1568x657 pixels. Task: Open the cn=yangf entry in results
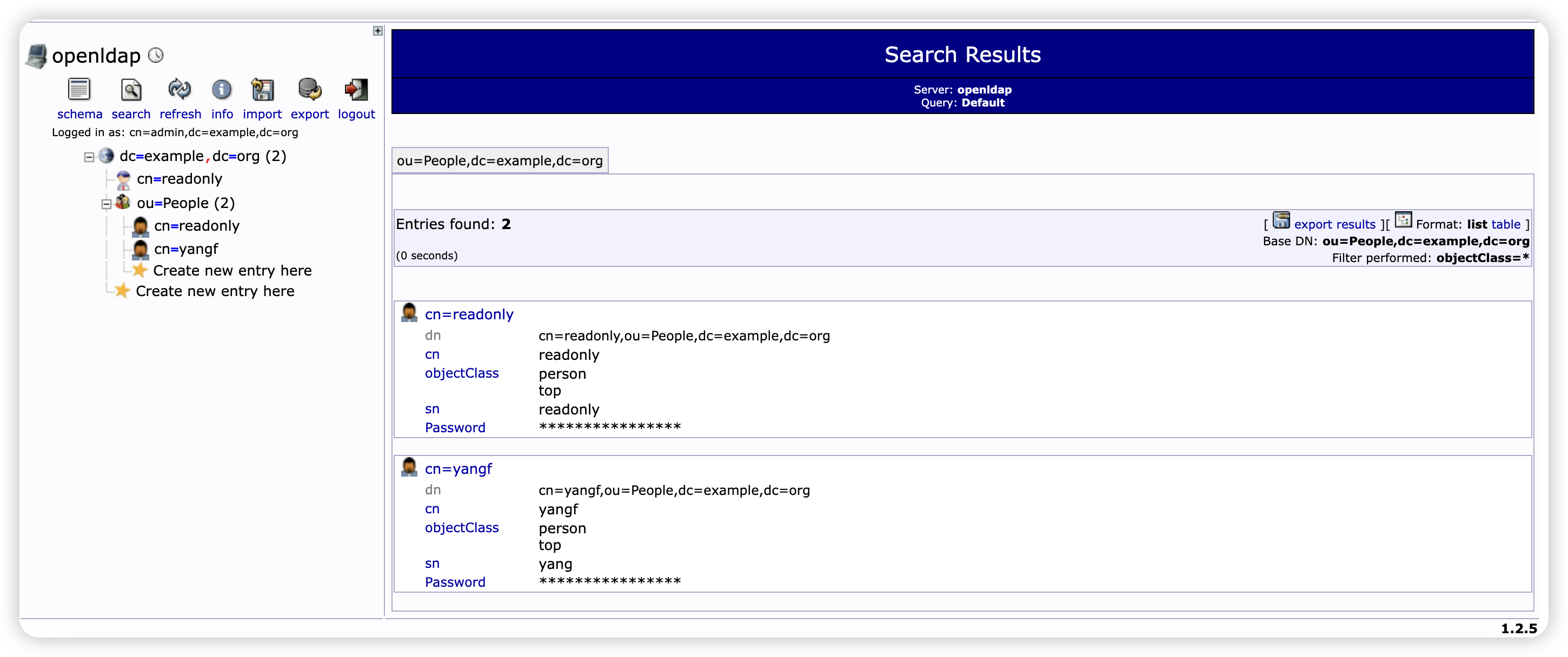[458, 468]
